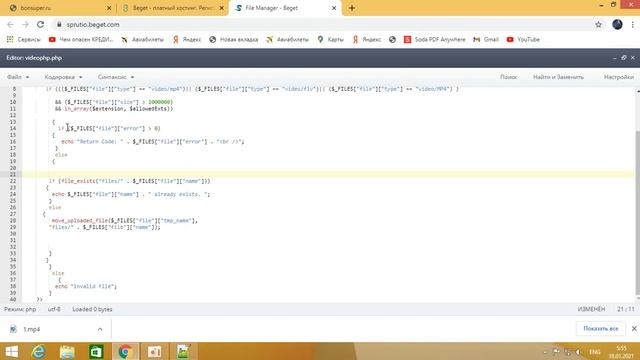Switch to Chrome in taskbar

[x=125, y=351]
